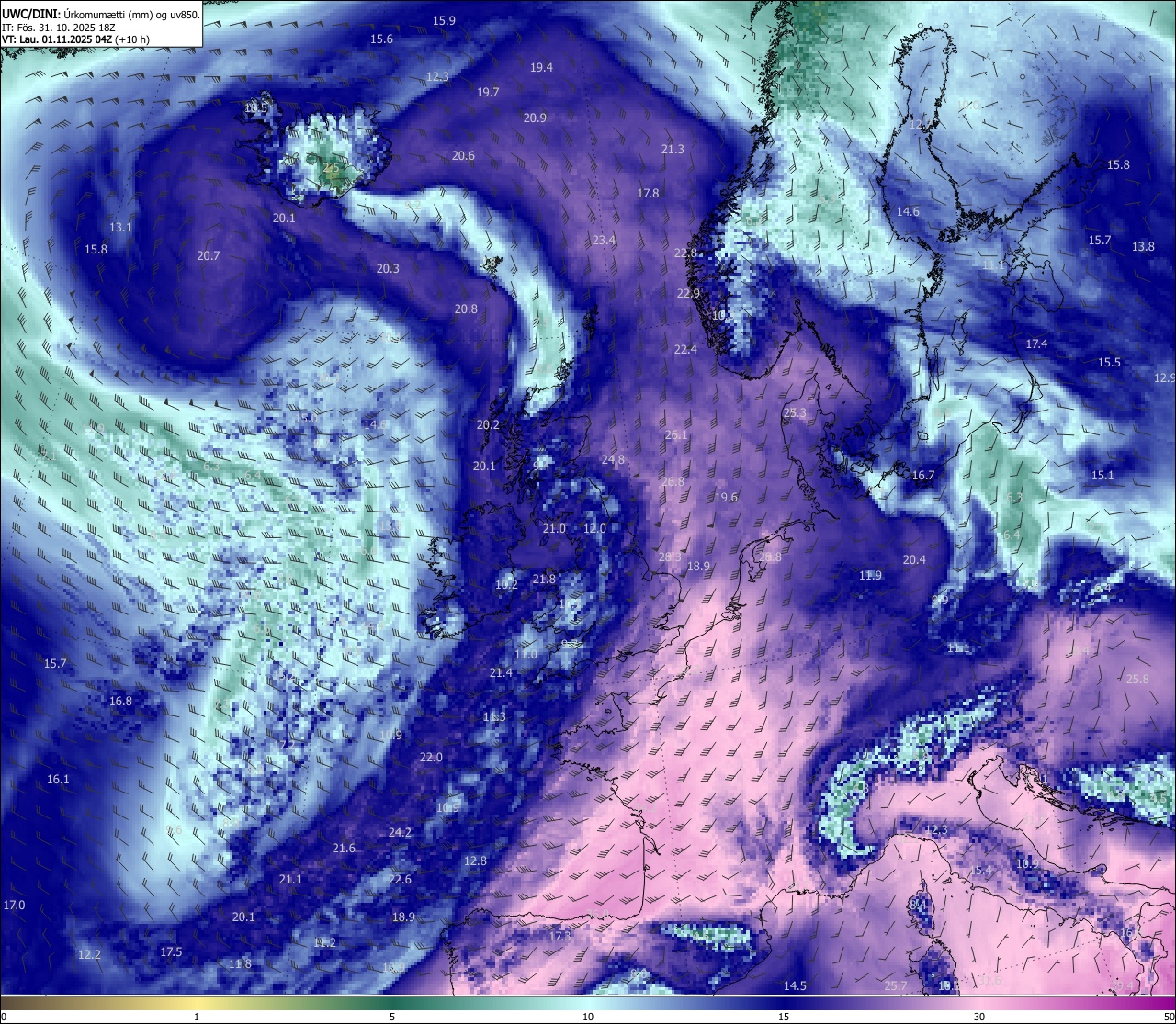
Task: Click the 19.6 map value
Action: point(726,497)
